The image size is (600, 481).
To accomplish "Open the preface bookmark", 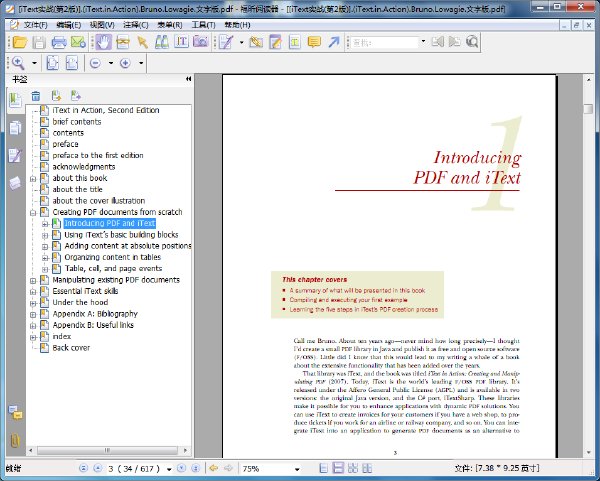I will tap(65, 144).
